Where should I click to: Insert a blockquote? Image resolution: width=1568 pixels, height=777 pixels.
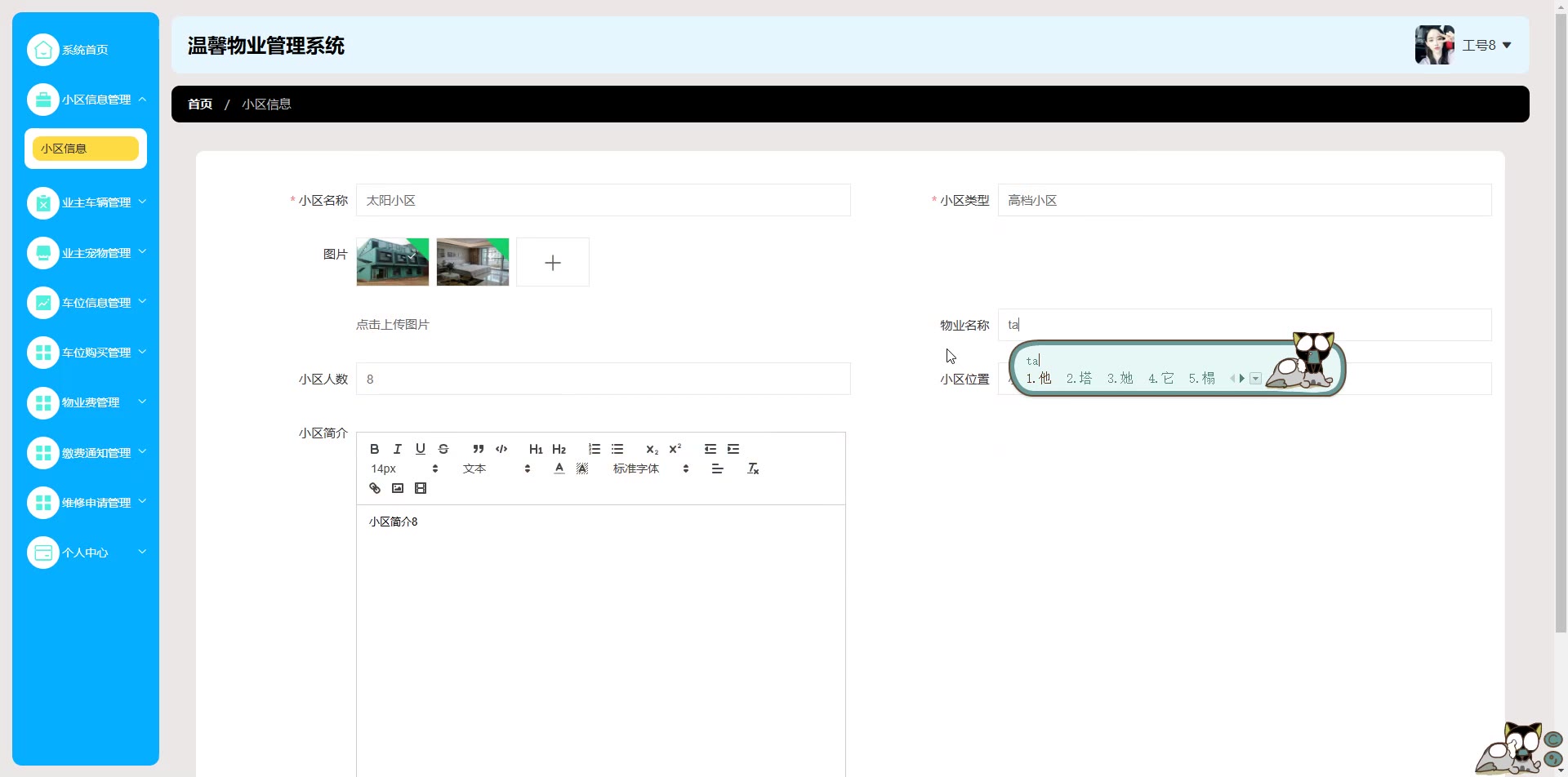click(479, 449)
